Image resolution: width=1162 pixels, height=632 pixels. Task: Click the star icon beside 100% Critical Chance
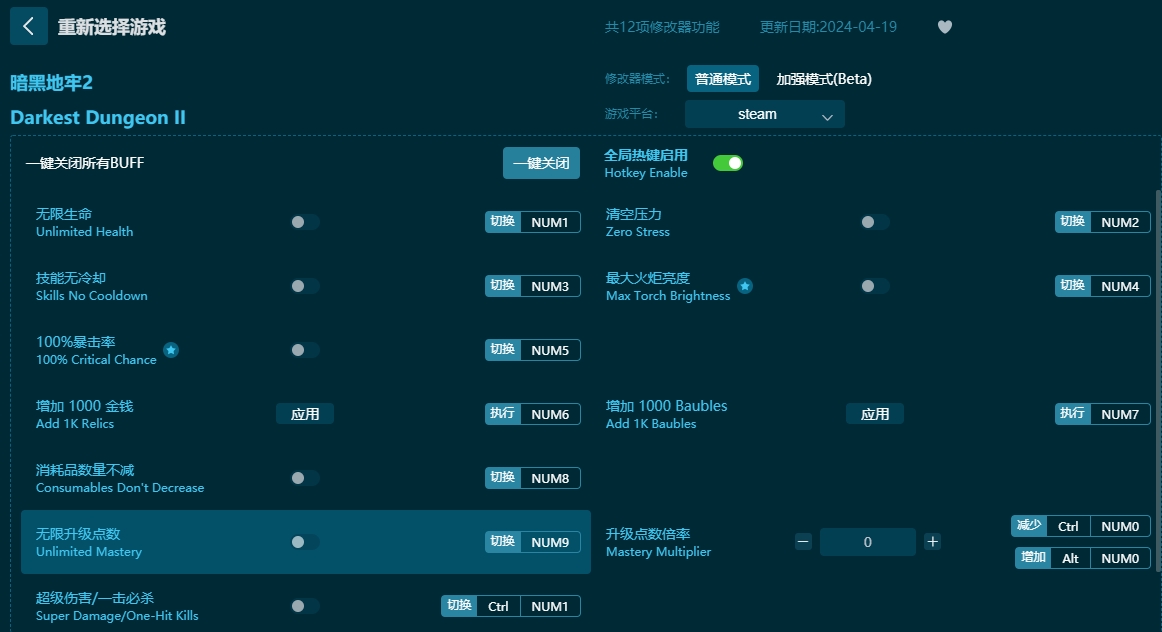pyautogui.click(x=171, y=350)
